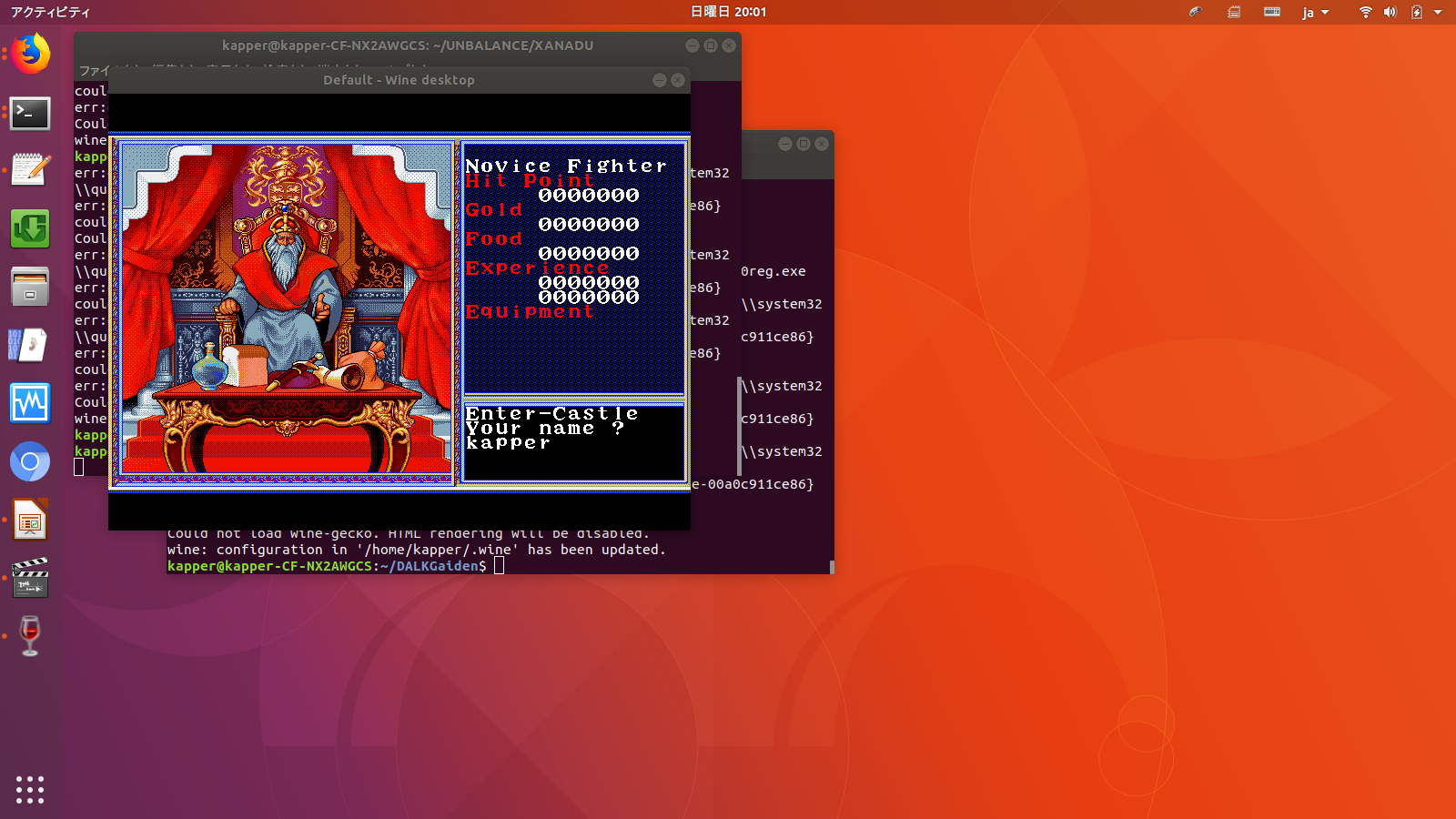The image size is (1456, 819).
Task: Click the red Experience label
Action: (537, 268)
